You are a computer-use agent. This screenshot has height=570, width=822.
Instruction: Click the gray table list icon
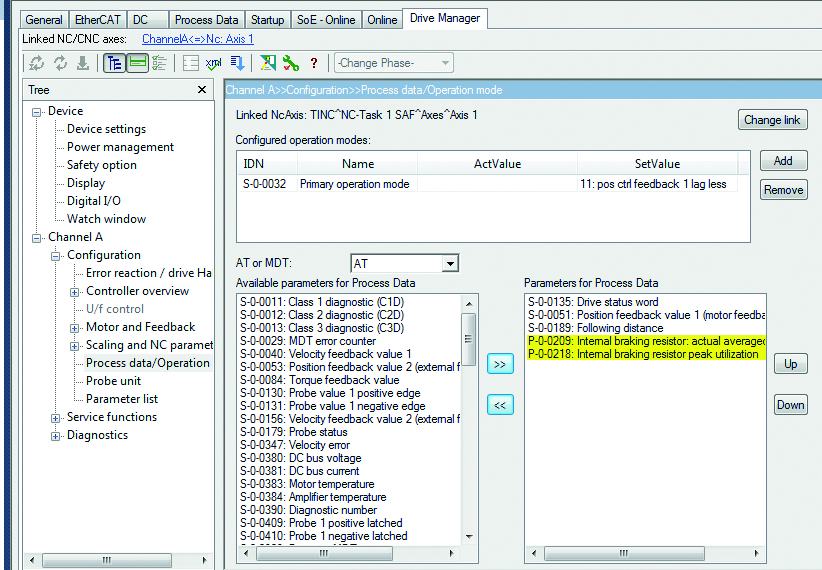(190, 63)
